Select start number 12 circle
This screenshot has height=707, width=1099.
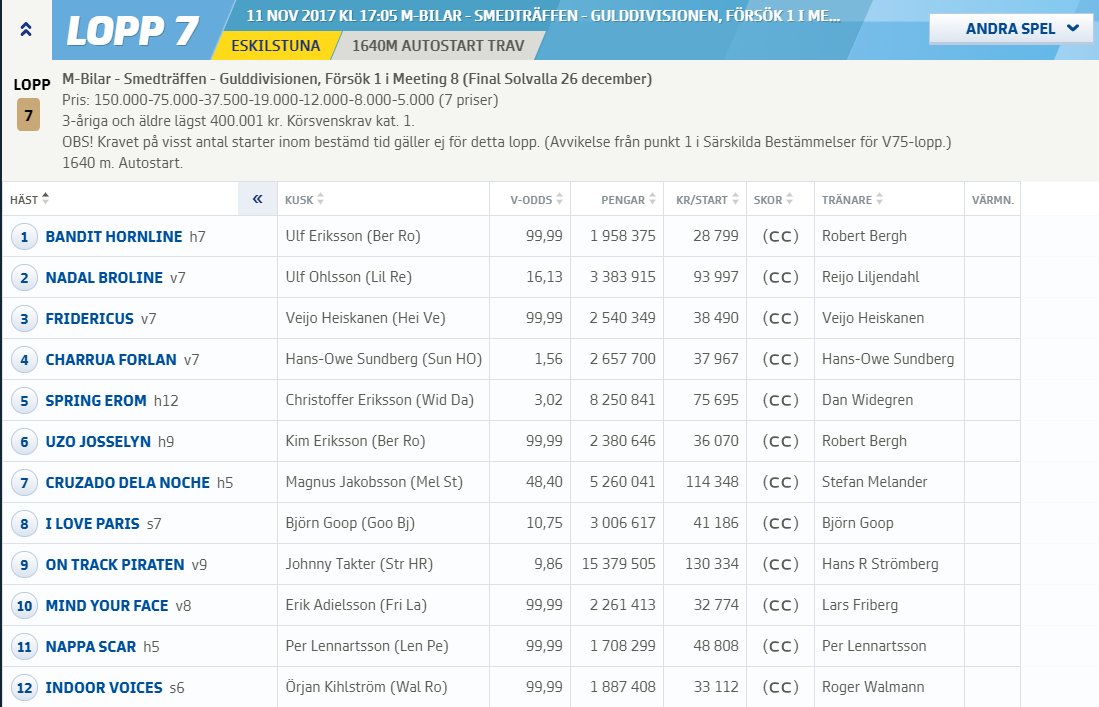24,688
